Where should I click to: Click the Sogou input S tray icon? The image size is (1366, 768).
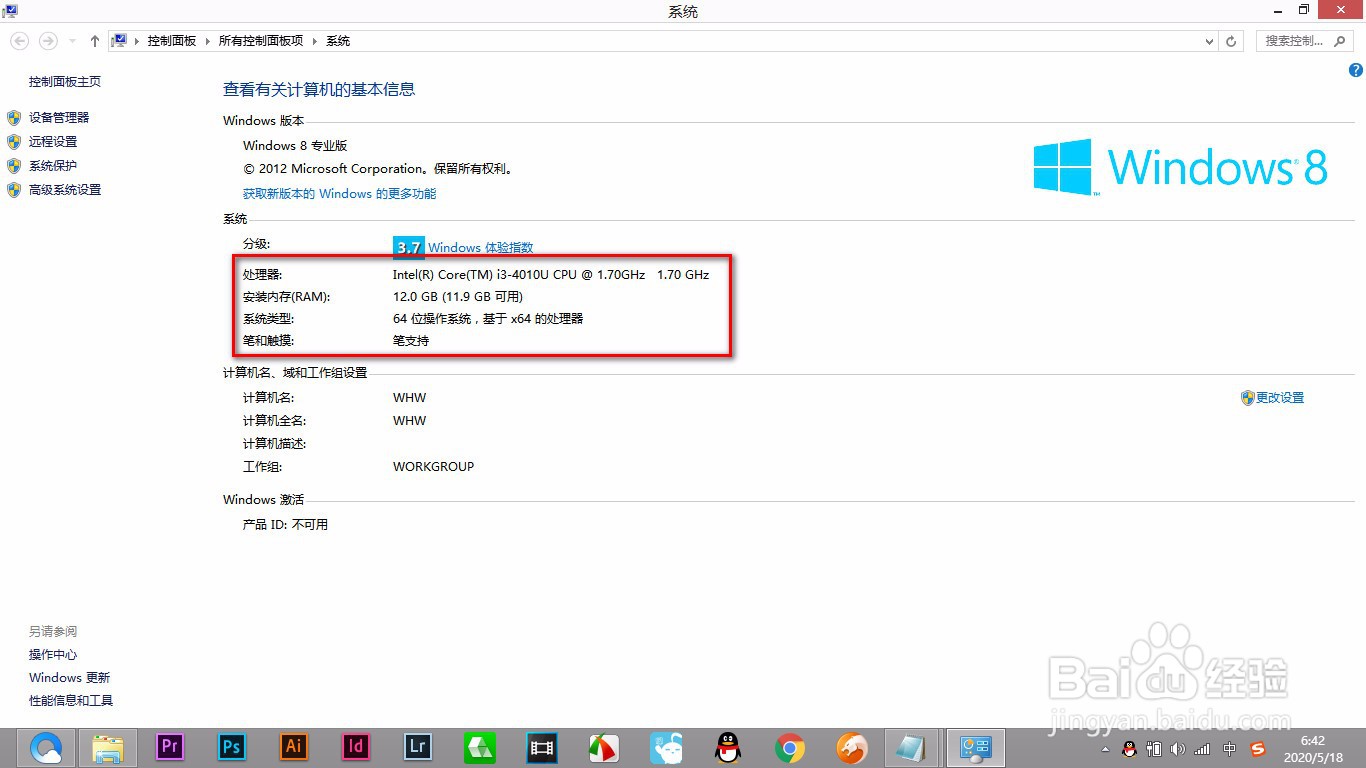(1258, 748)
